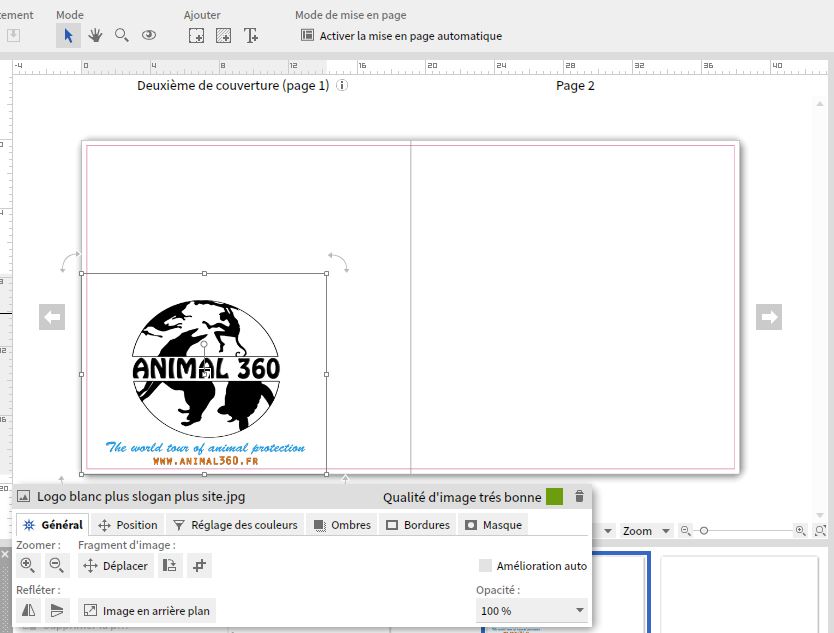Screen dimensions: 834x633
Task: Close the bottom panel with X
Action: coord(5,554)
